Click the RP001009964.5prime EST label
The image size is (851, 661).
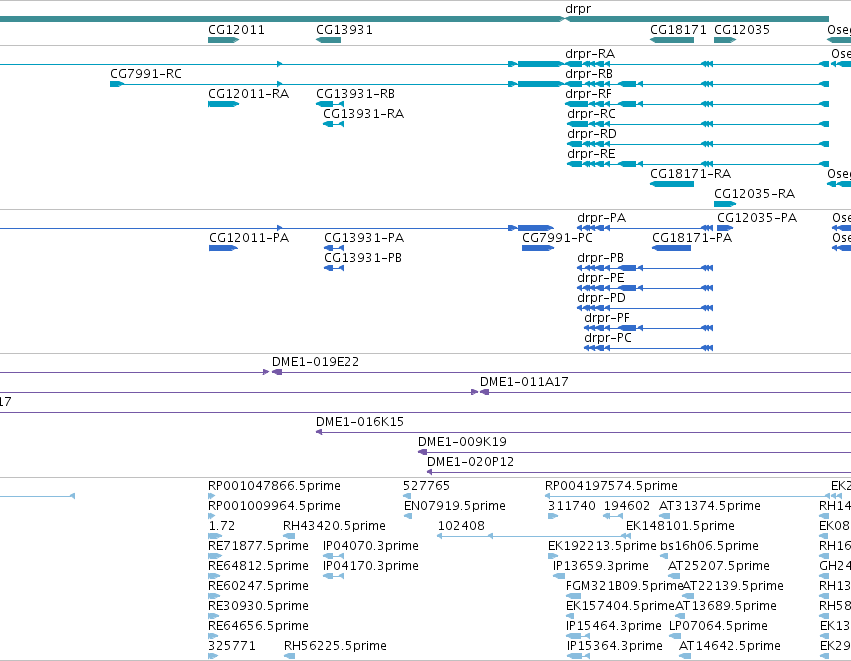pos(274,506)
